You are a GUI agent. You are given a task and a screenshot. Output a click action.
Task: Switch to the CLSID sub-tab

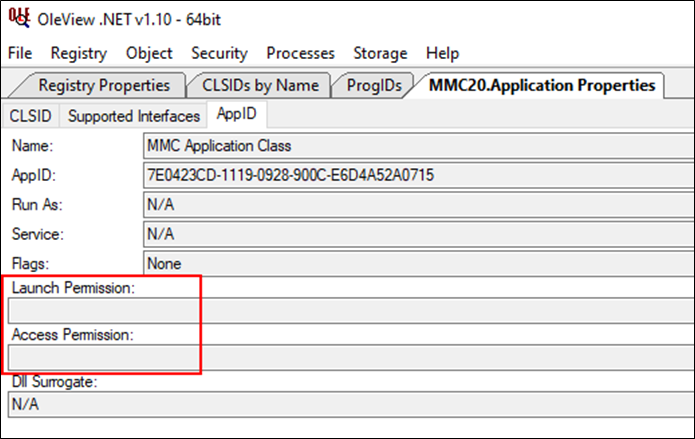click(x=31, y=116)
